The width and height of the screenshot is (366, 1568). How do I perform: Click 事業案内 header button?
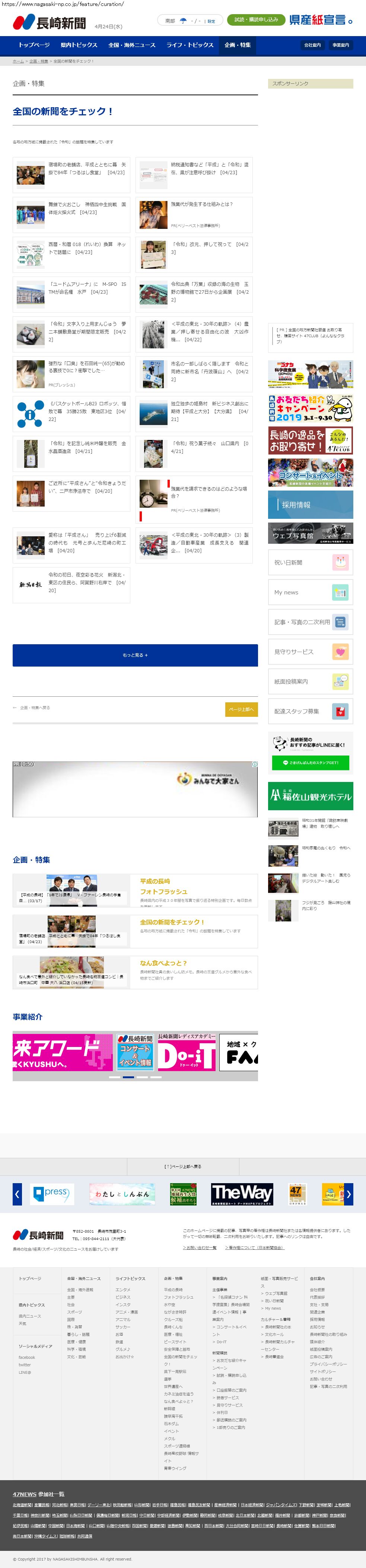click(x=340, y=45)
